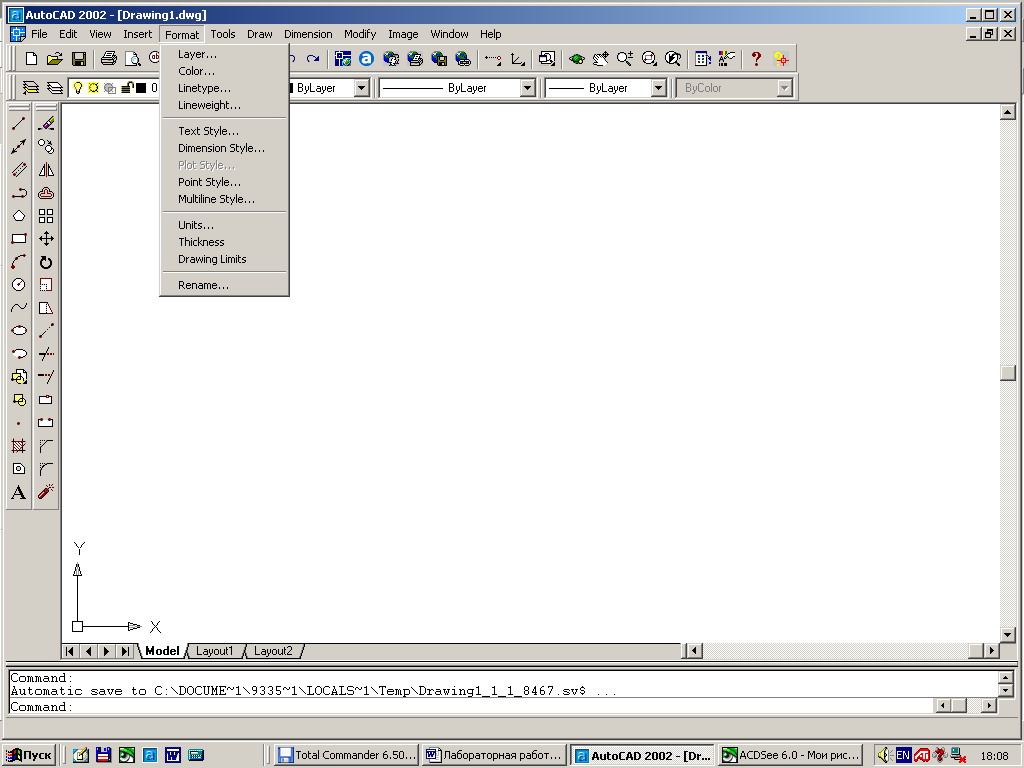Select the Multiline Text tool

coord(19,492)
